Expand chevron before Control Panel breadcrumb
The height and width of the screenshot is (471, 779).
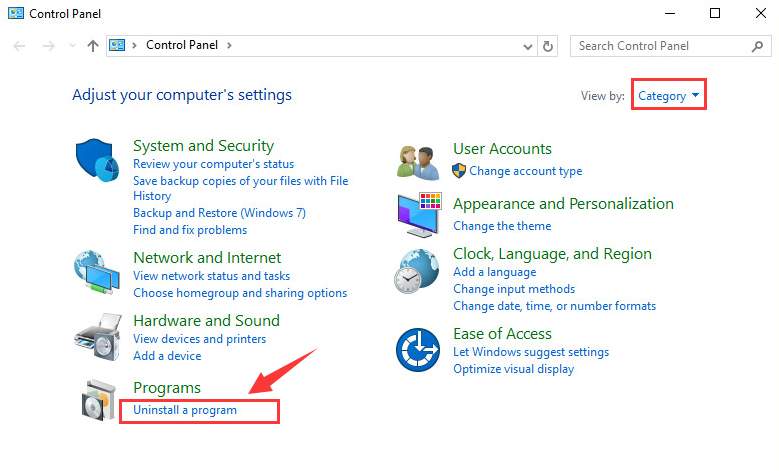(134, 45)
